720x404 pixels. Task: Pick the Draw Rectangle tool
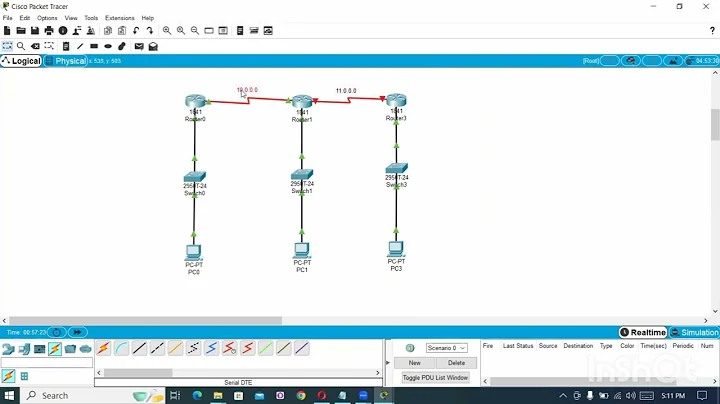click(x=94, y=46)
